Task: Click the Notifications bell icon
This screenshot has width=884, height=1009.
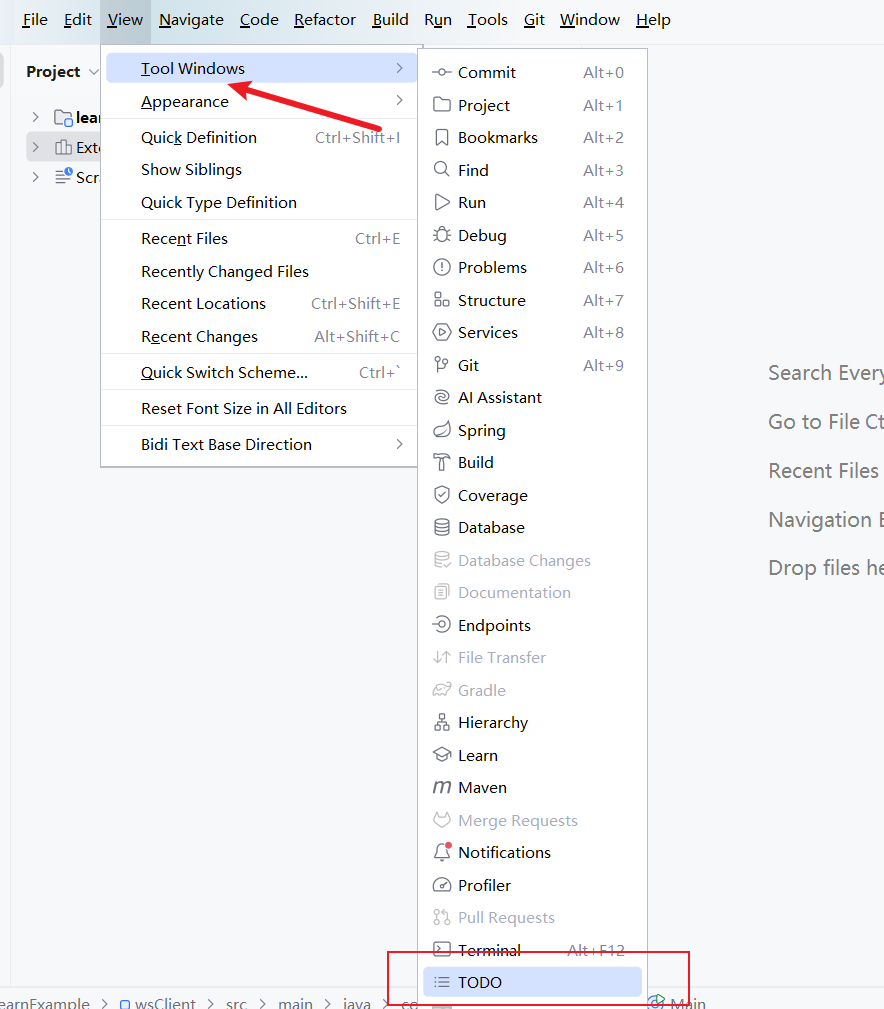Action: click(441, 852)
